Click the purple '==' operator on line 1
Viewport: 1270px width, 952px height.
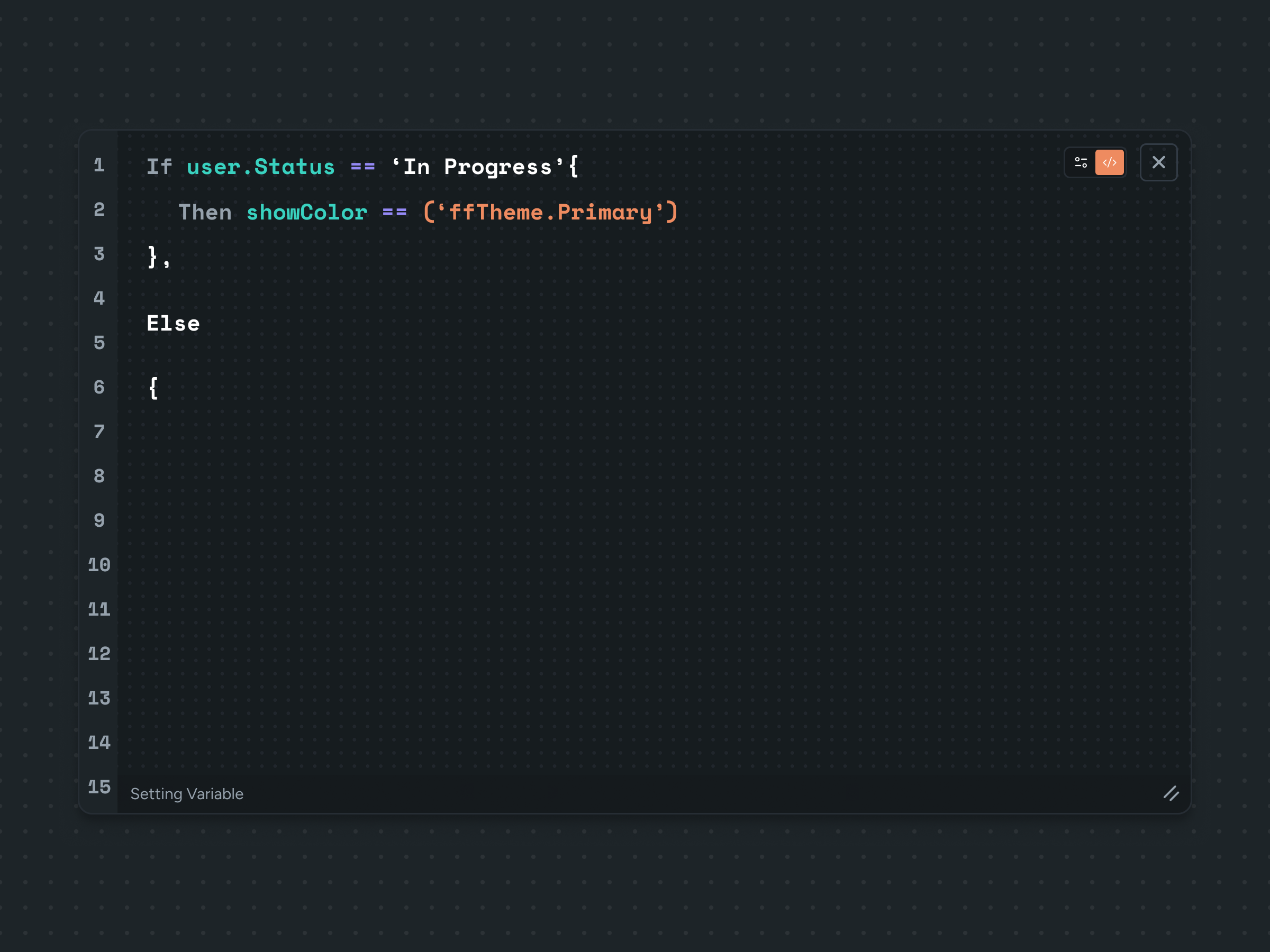point(363,167)
